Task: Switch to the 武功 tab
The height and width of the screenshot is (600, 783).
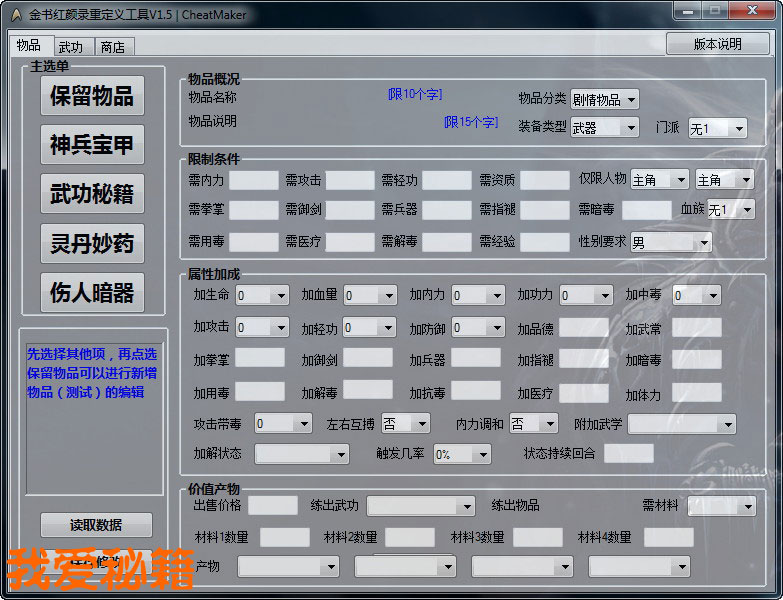Action: (x=71, y=47)
